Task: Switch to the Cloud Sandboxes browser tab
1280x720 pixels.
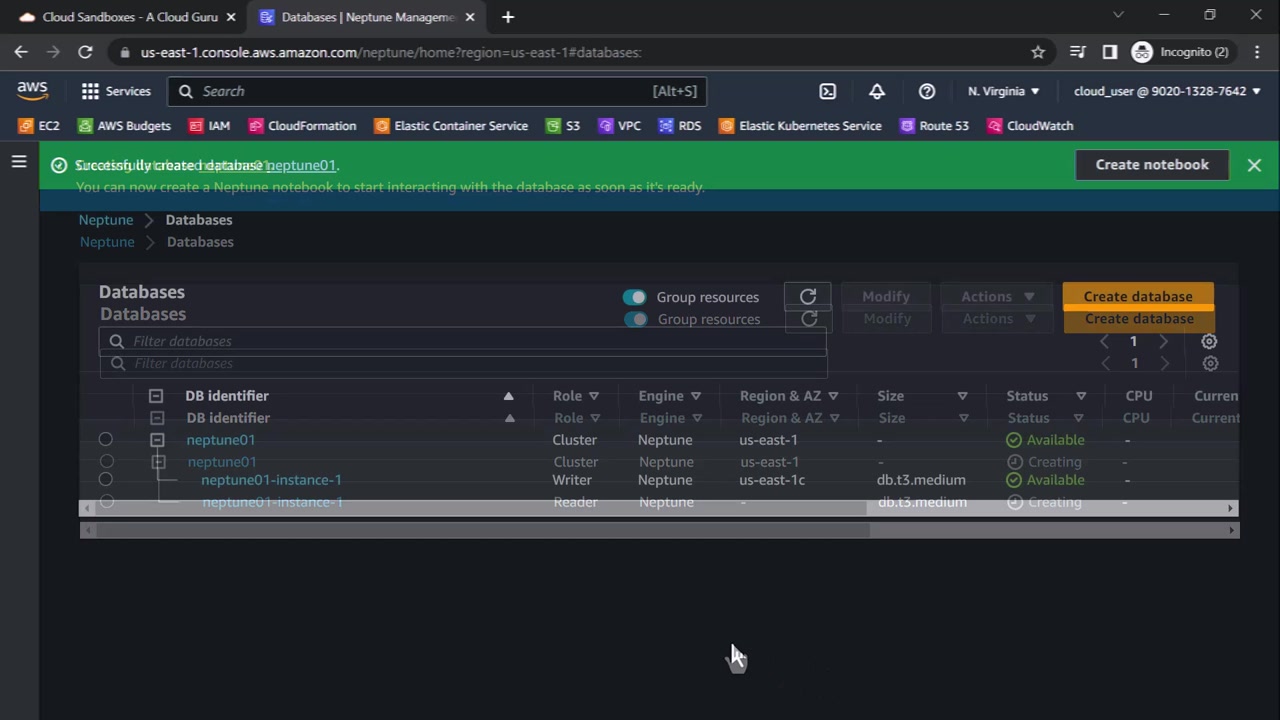Action: click(x=129, y=17)
